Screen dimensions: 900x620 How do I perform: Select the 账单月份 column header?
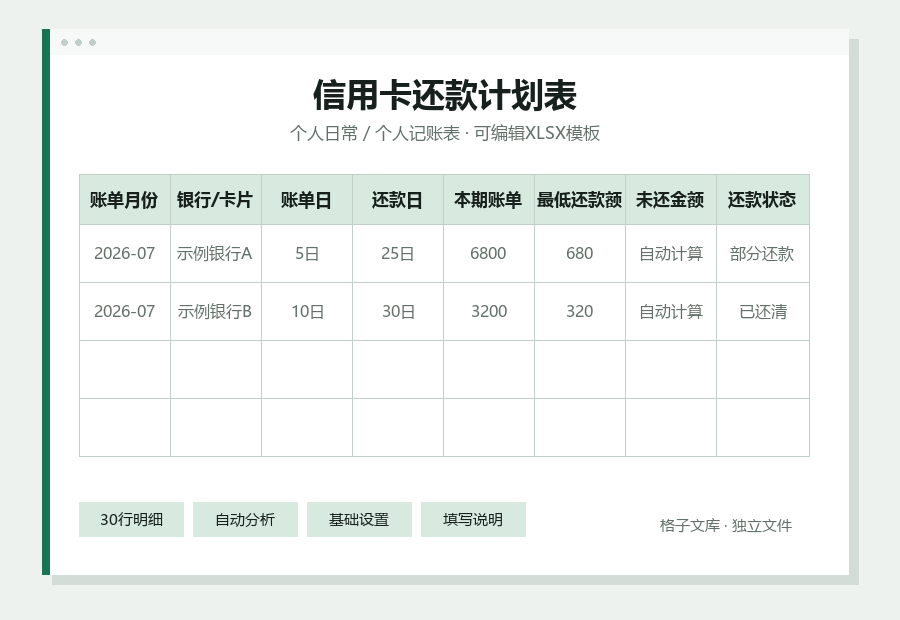(x=125, y=200)
